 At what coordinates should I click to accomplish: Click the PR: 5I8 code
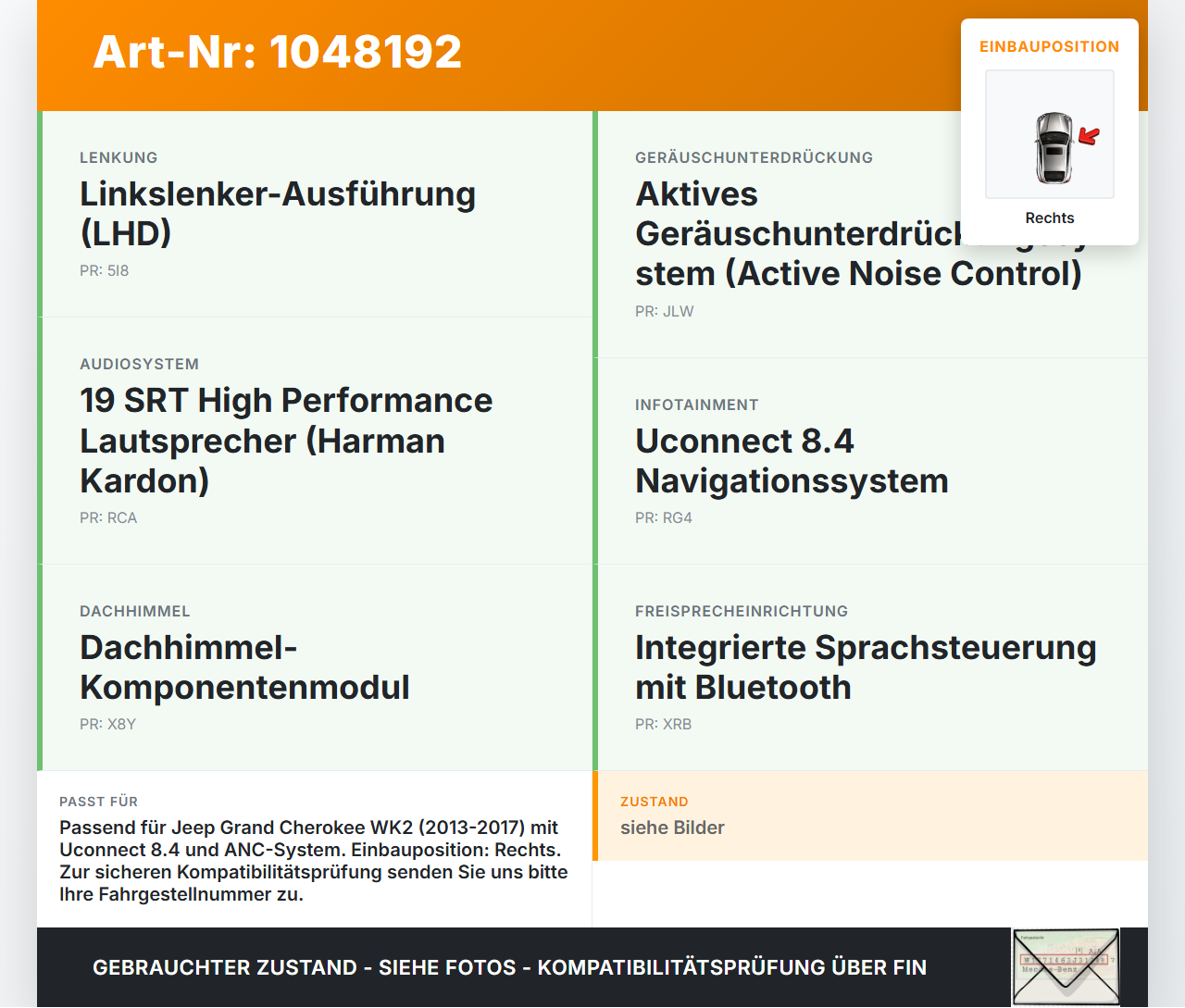tap(105, 271)
